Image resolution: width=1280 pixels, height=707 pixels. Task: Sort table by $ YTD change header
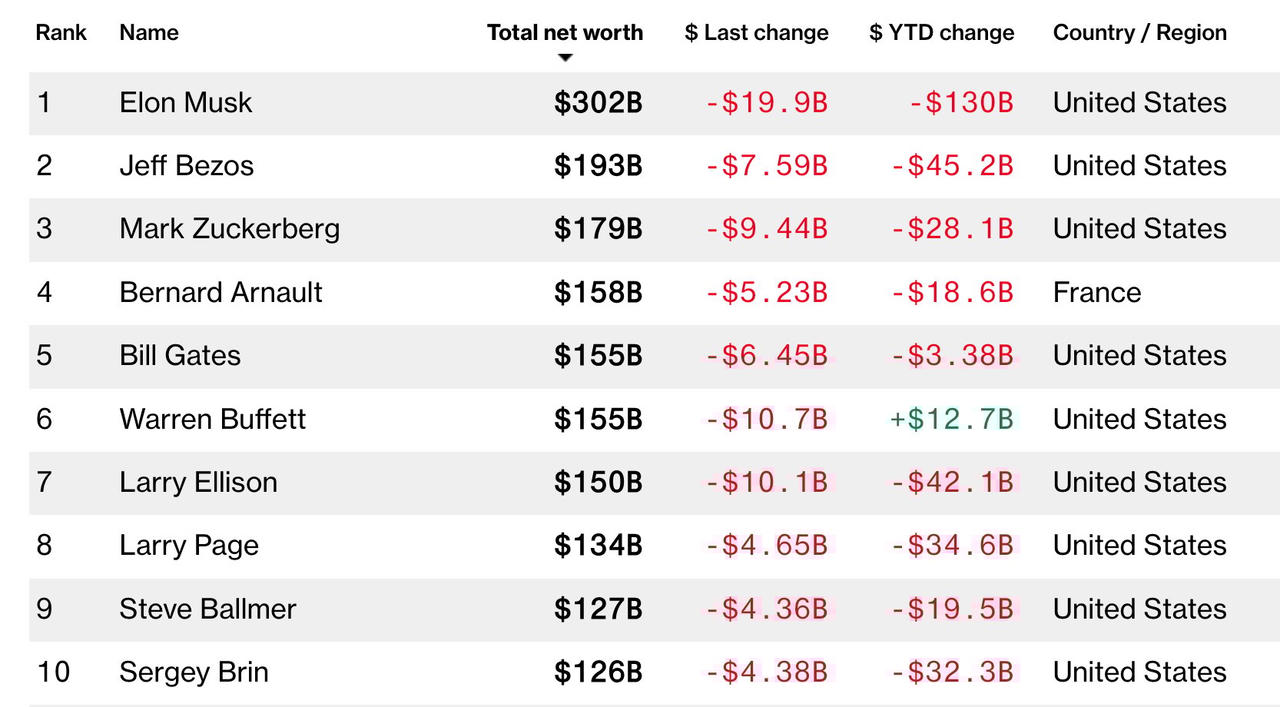[941, 33]
